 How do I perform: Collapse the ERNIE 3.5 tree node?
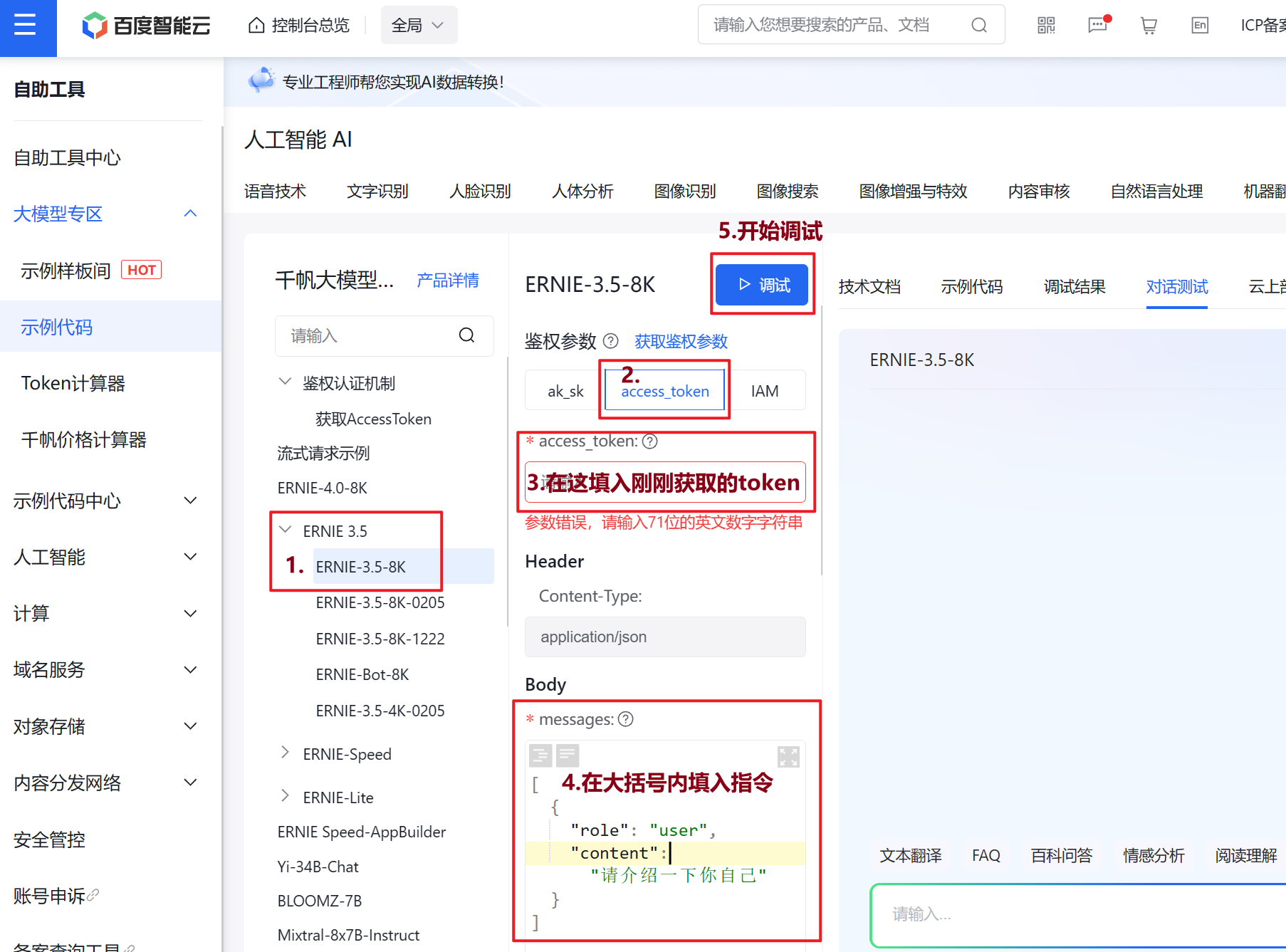[x=286, y=530]
